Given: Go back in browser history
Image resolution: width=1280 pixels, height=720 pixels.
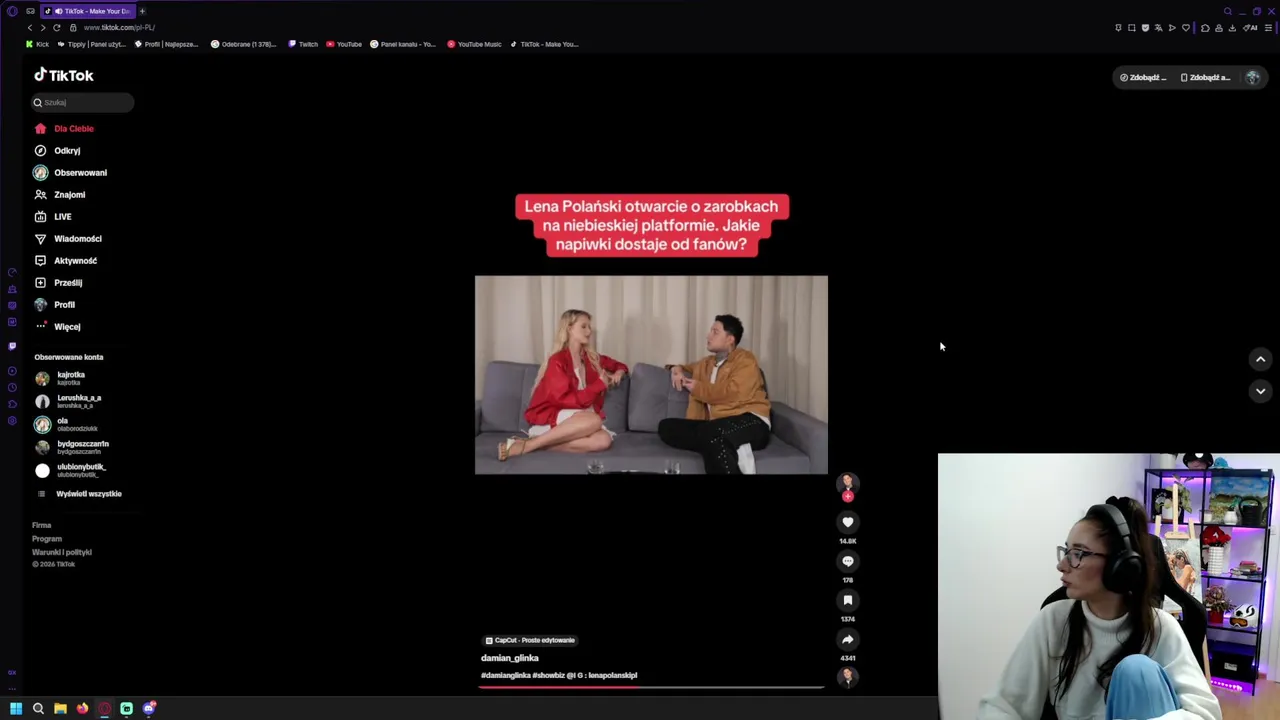Looking at the screenshot, I should click(30, 28).
